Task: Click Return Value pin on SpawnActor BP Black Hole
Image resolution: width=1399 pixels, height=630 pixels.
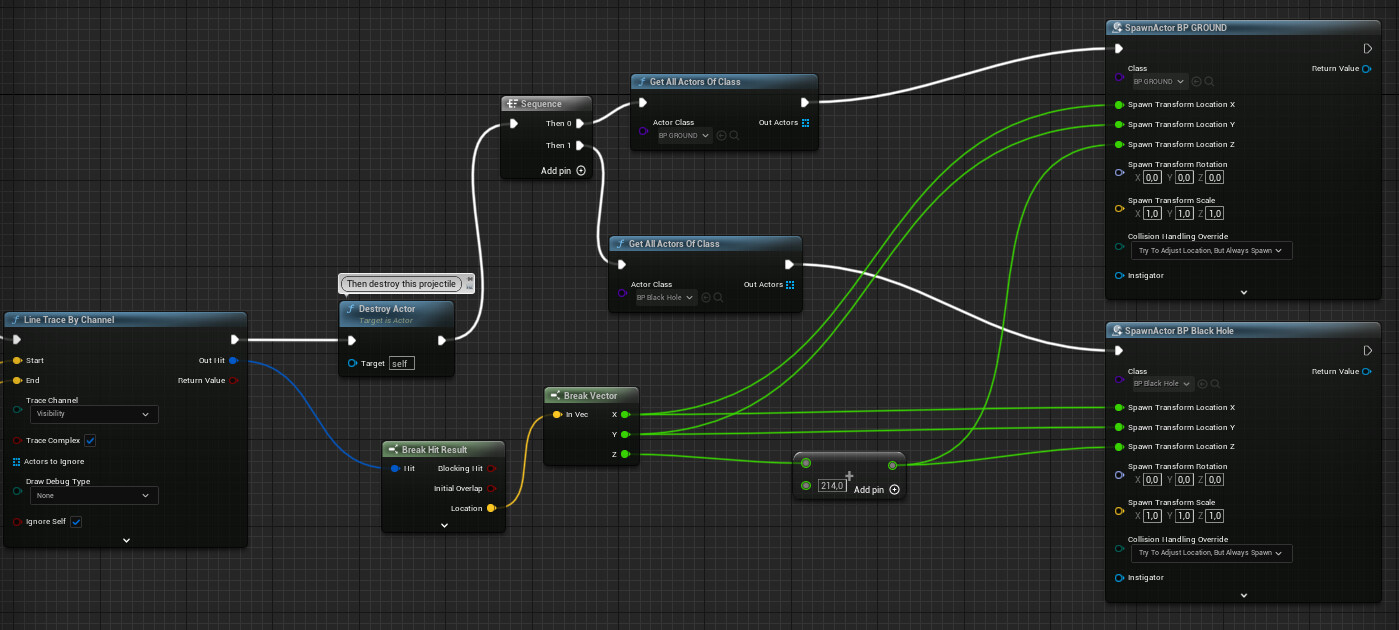Action: tap(1367, 371)
